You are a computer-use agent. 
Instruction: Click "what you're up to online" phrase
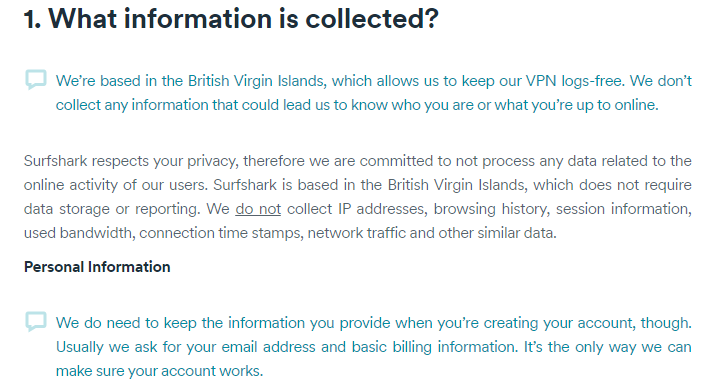tap(575, 105)
